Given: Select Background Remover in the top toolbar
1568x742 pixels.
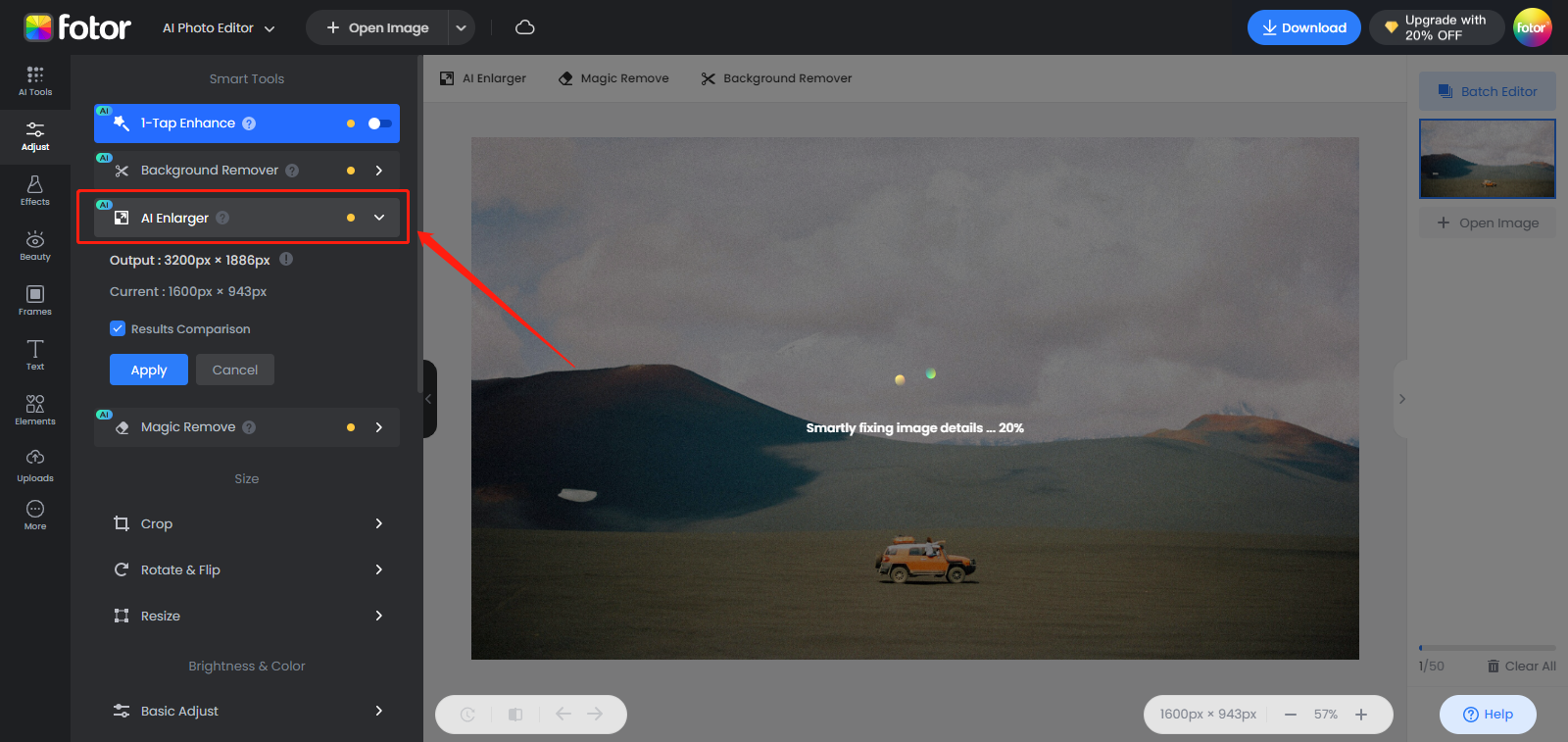Looking at the screenshot, I should (776, 78).
